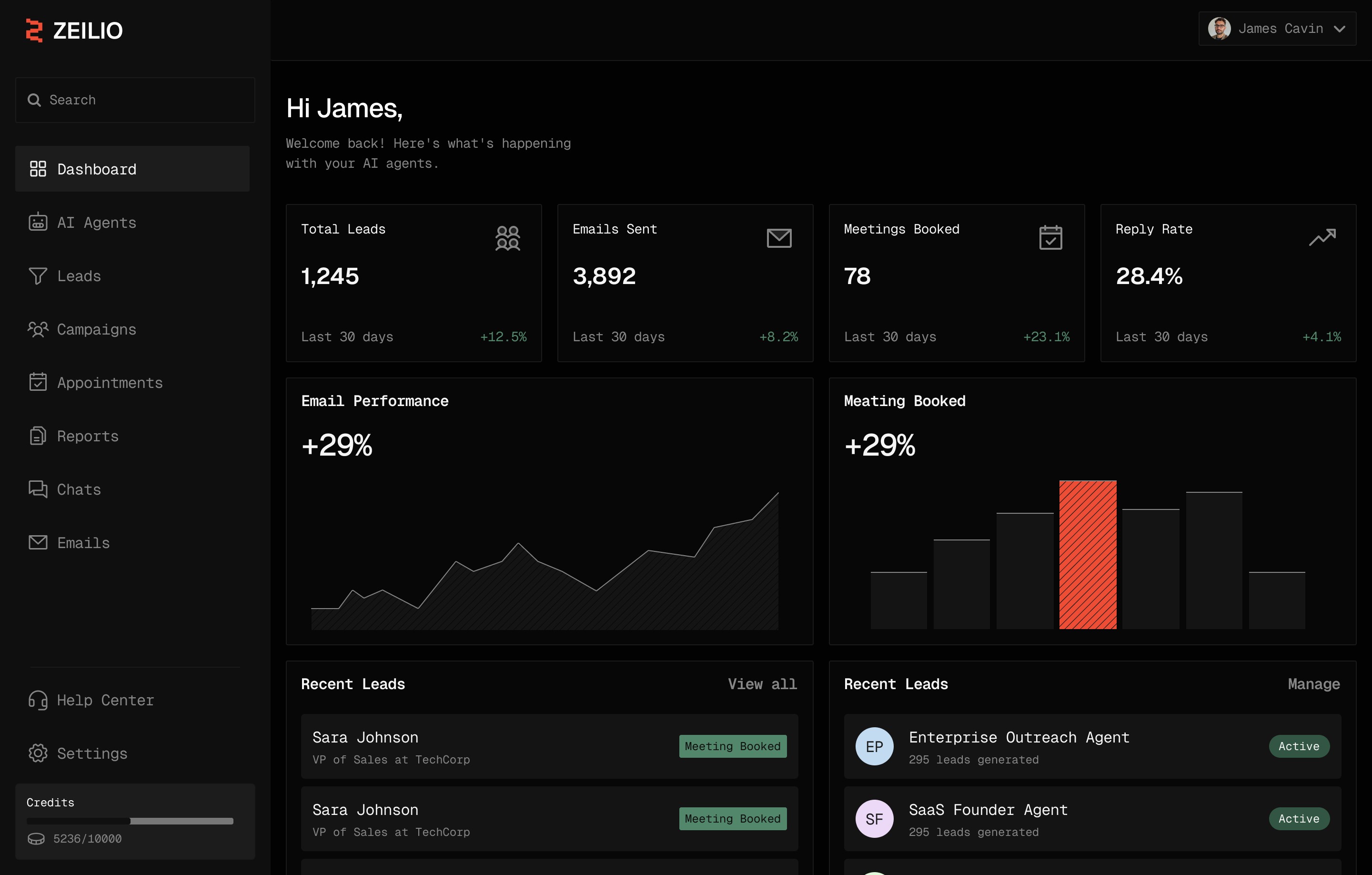The width and height of the screenshot is (1372, 875).
Task: Click the search magnifier icon
Action: (x=34, y=100)
